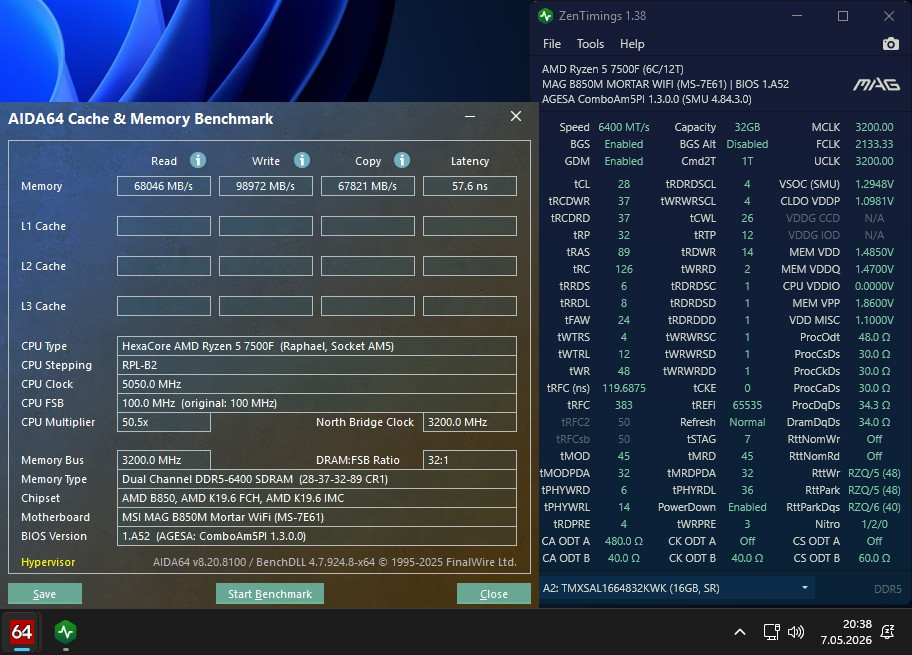Click the DRAM:FSB Ratio 32:1 field

click(470, 460)
